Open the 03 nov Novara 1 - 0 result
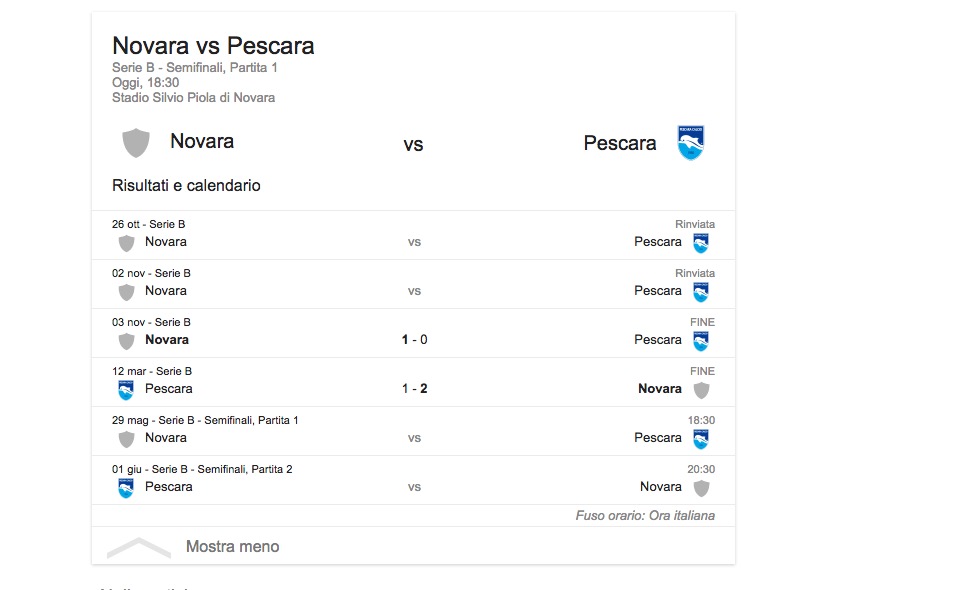Image resolution: width=960 pixels, height=590 pixels. [414, 340]
